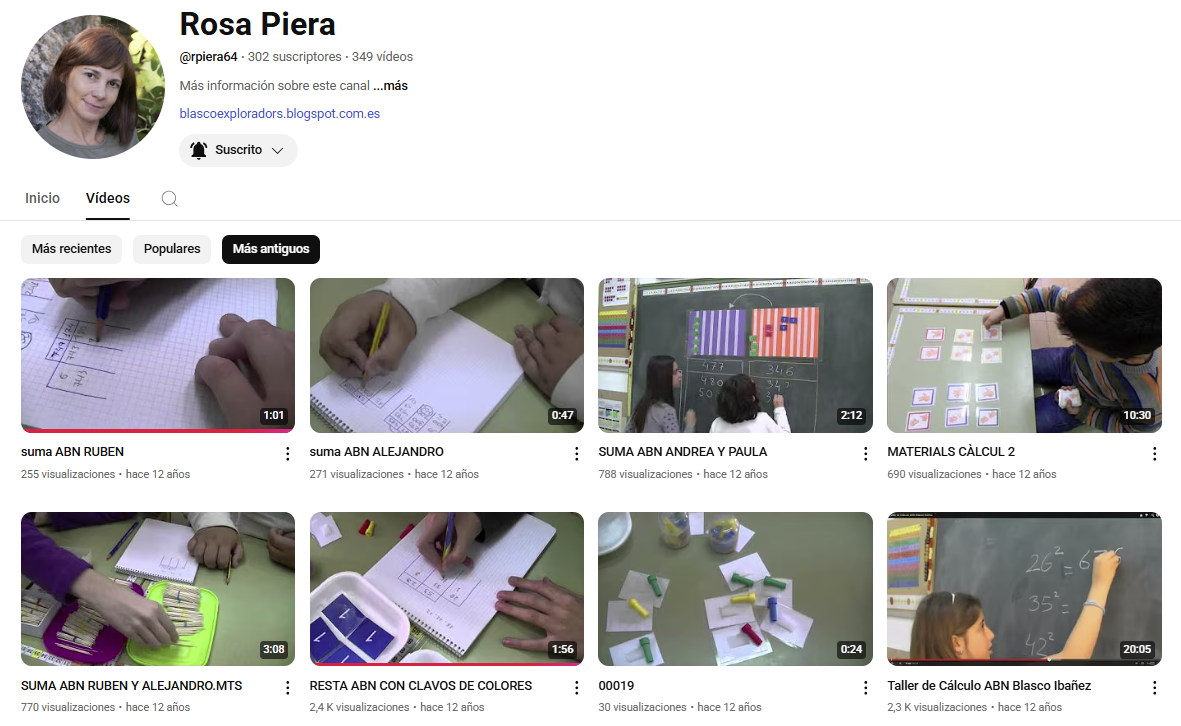
Task: Open options menu for suma ABN RUBEN
Action: click(x=287, y=453)
